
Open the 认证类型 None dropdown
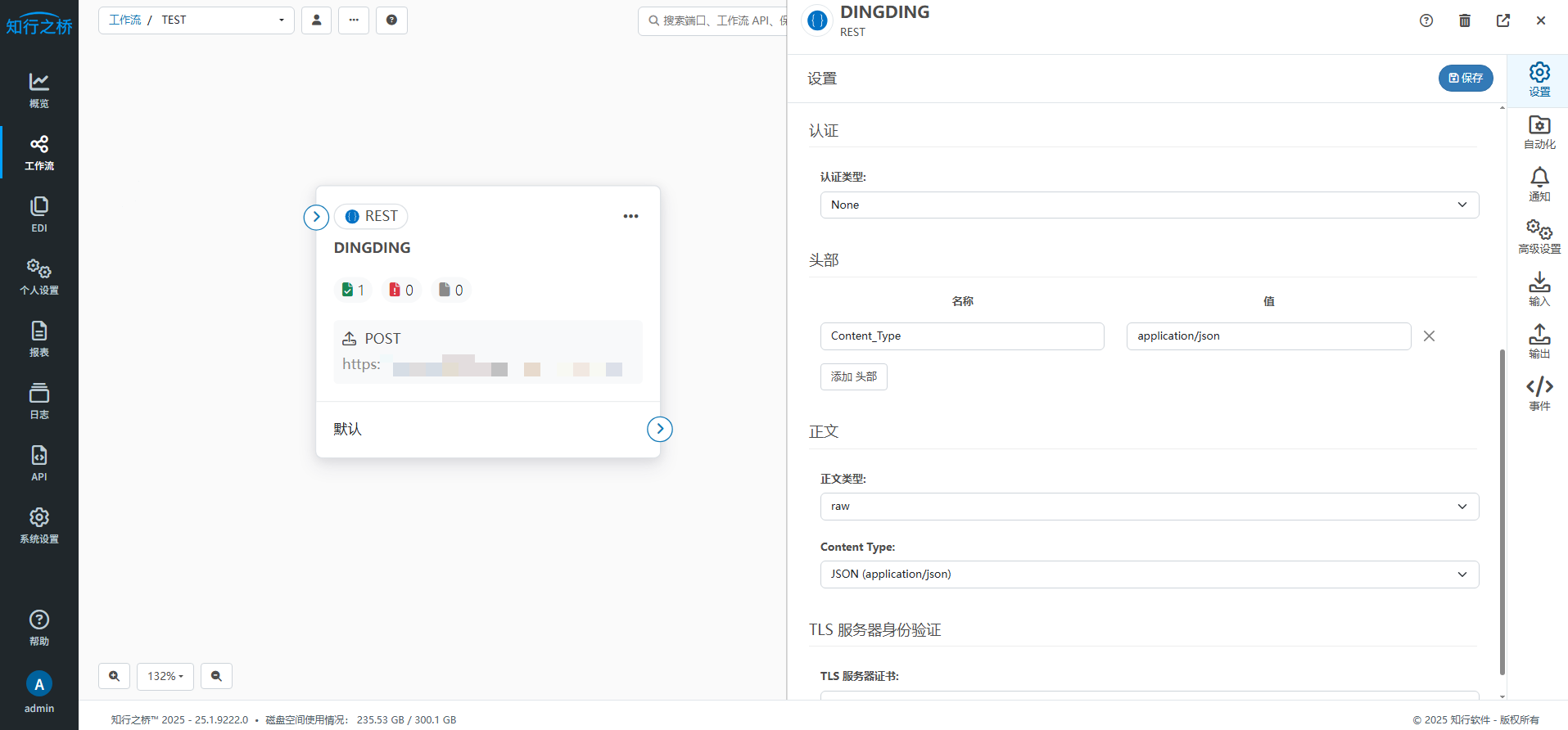tap(1150, 205)
